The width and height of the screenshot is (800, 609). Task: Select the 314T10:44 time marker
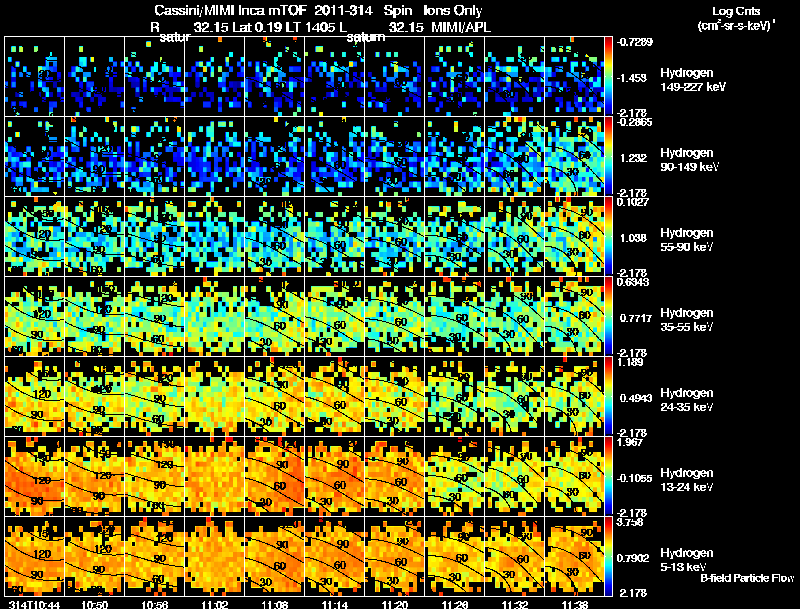pos(34,604)
